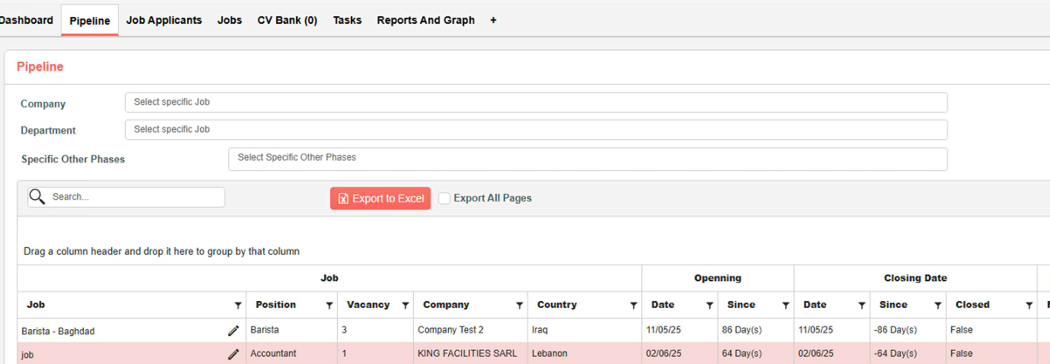Select the Barista - Baghdad job cell
1050x364 pixels.
pos(132,331)
